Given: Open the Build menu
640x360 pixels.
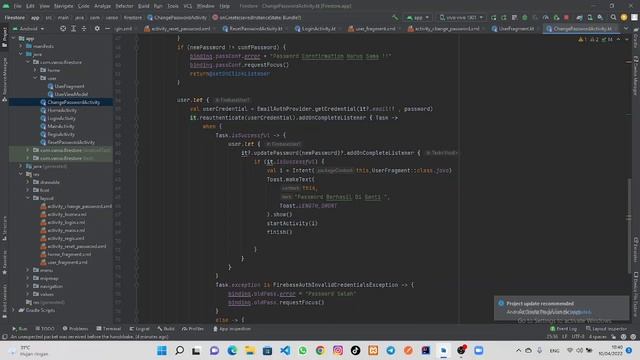Looking at the screenshot, I should [143, 6].
